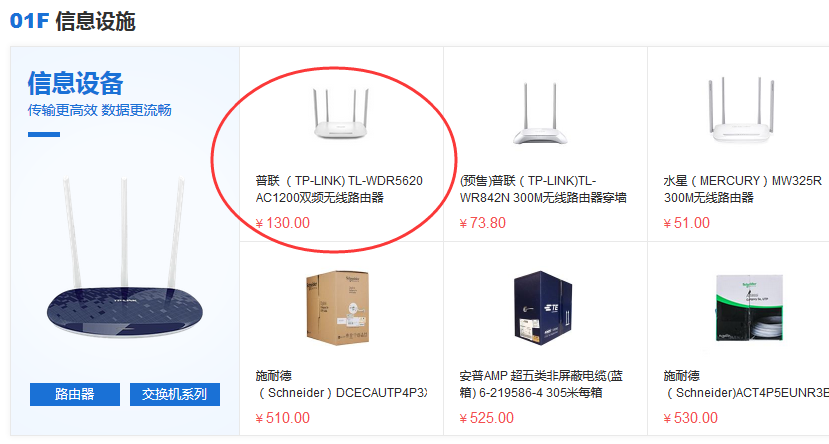Open the Schneider ACT4P5EUNR3E cable image
Screen dimensions: 829x444
[x=749, y=308]
